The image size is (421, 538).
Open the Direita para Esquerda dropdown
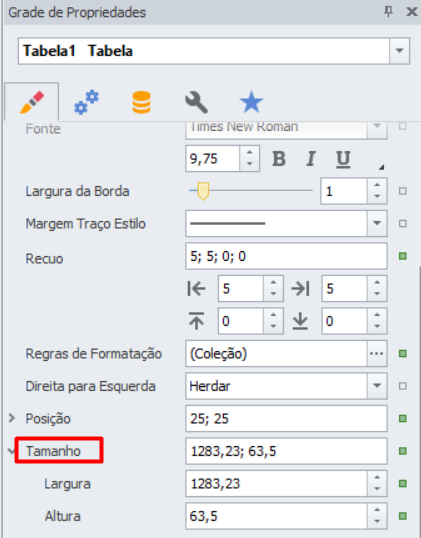377,386
